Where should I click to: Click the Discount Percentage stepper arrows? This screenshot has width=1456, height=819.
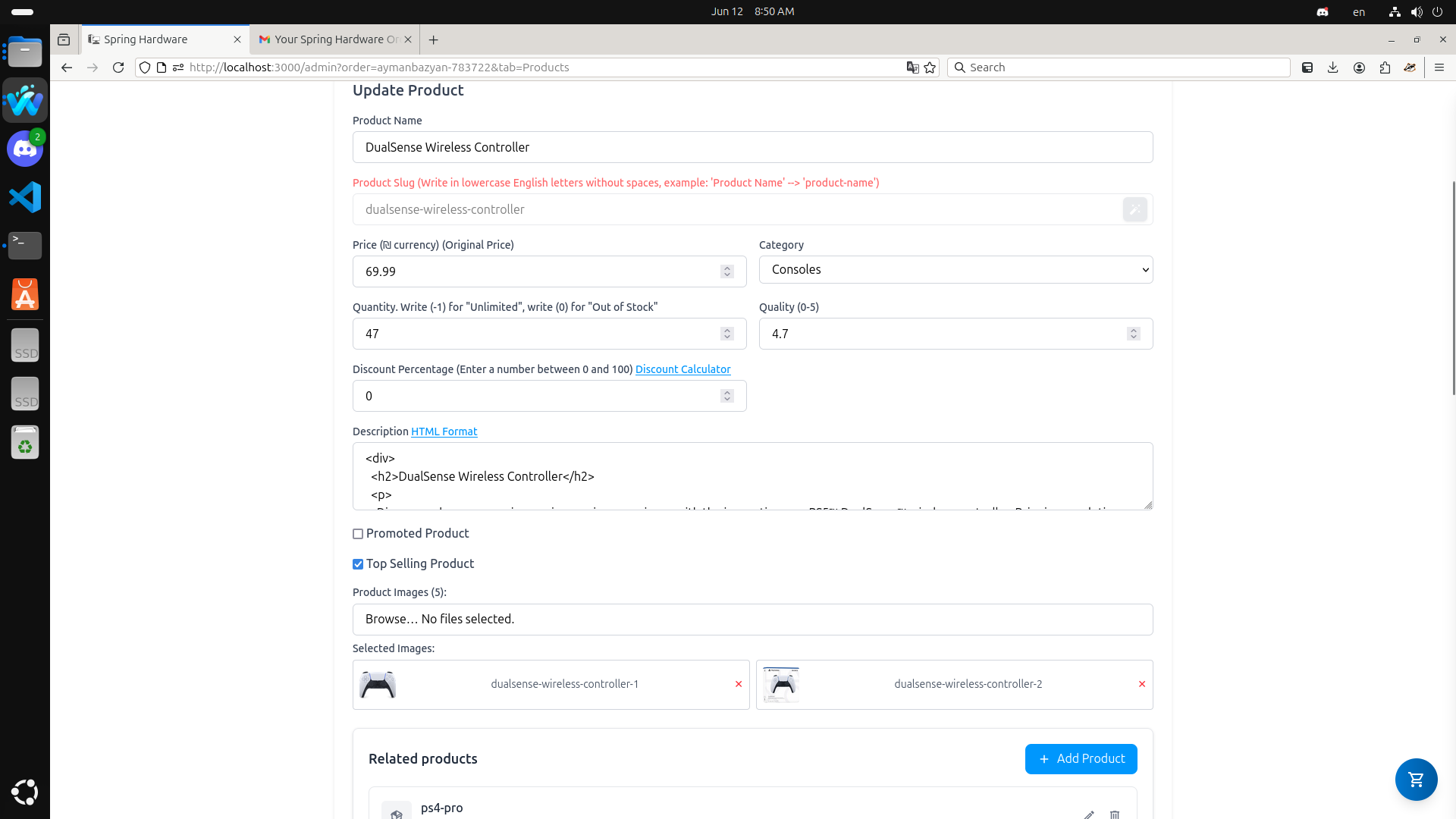point(727,396)
